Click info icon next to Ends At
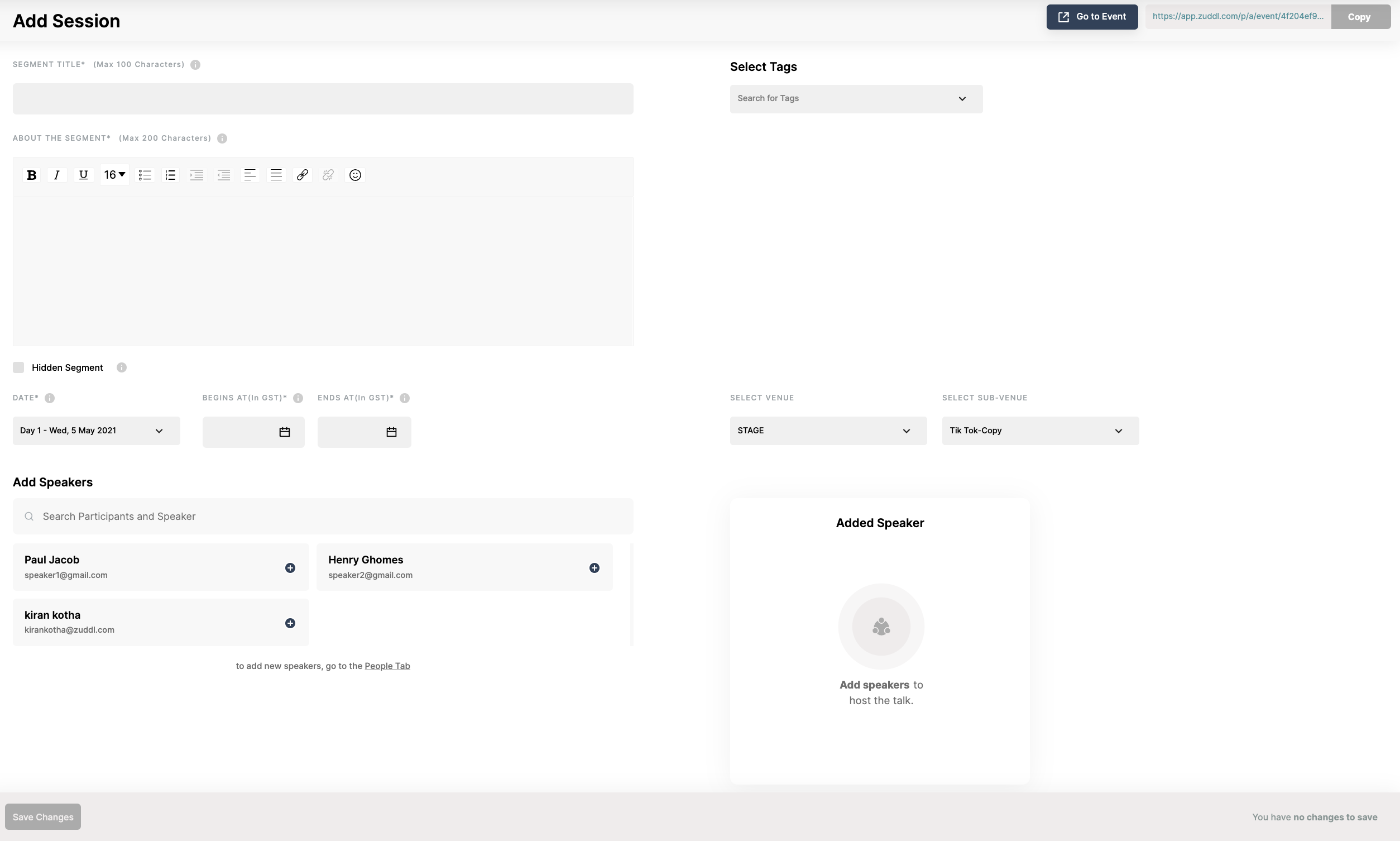Screen dimensions: 1400x841 click(x=404, y=398)
